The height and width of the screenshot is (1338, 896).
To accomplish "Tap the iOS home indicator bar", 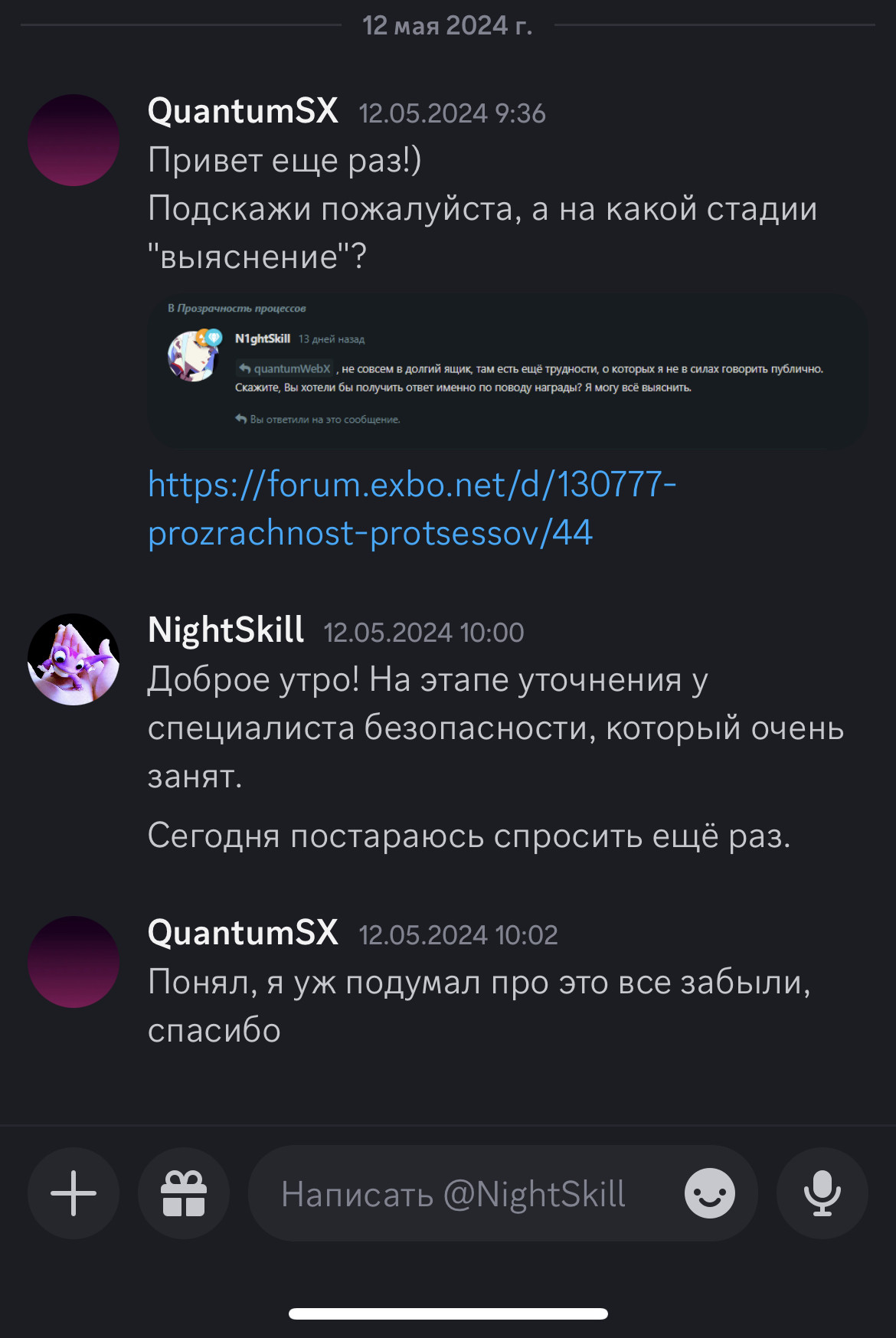I will coord(448,1313).
